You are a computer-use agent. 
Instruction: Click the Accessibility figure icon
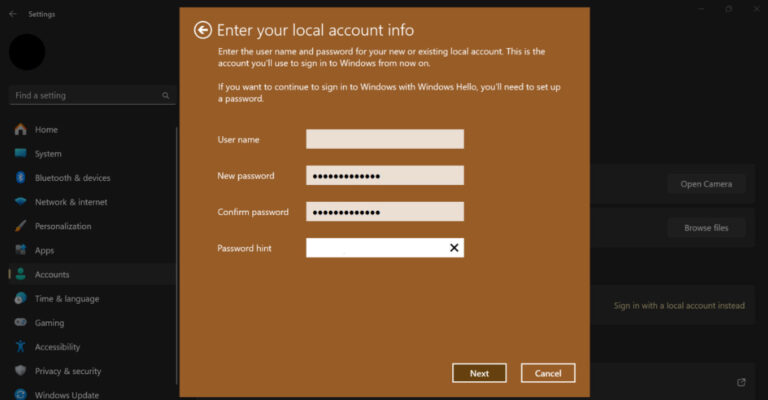coord(21,346)
